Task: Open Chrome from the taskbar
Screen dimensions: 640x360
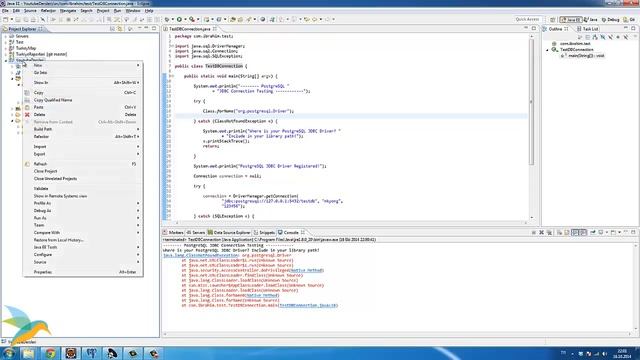Action: coord(50,353)
